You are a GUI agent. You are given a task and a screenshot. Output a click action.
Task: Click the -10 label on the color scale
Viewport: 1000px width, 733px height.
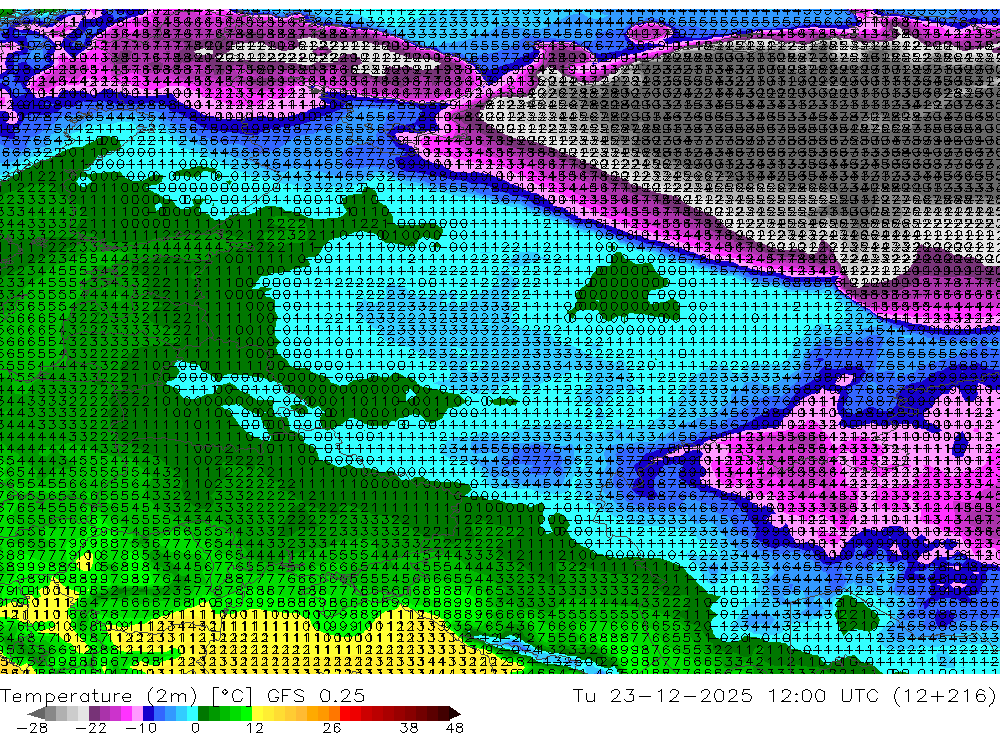pos(141,727)
